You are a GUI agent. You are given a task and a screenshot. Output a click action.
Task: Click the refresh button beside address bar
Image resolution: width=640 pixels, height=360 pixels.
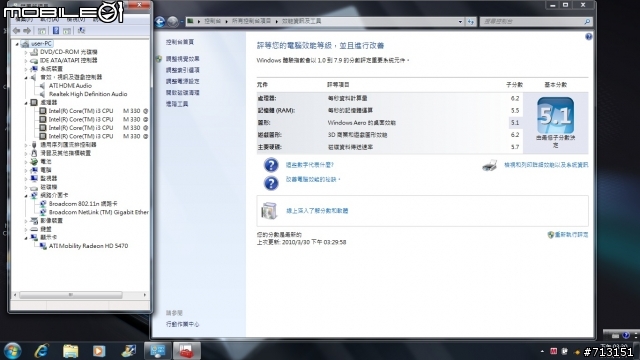coord(471,22)
